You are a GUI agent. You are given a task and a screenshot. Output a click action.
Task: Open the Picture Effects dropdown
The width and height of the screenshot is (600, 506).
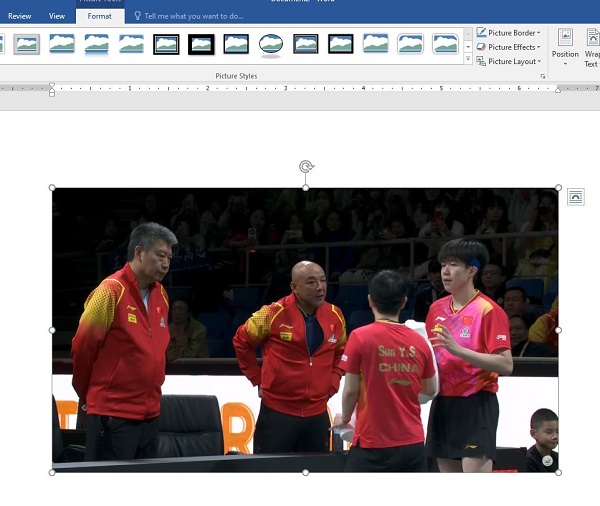pyautogui.click(x=509, y=47)
